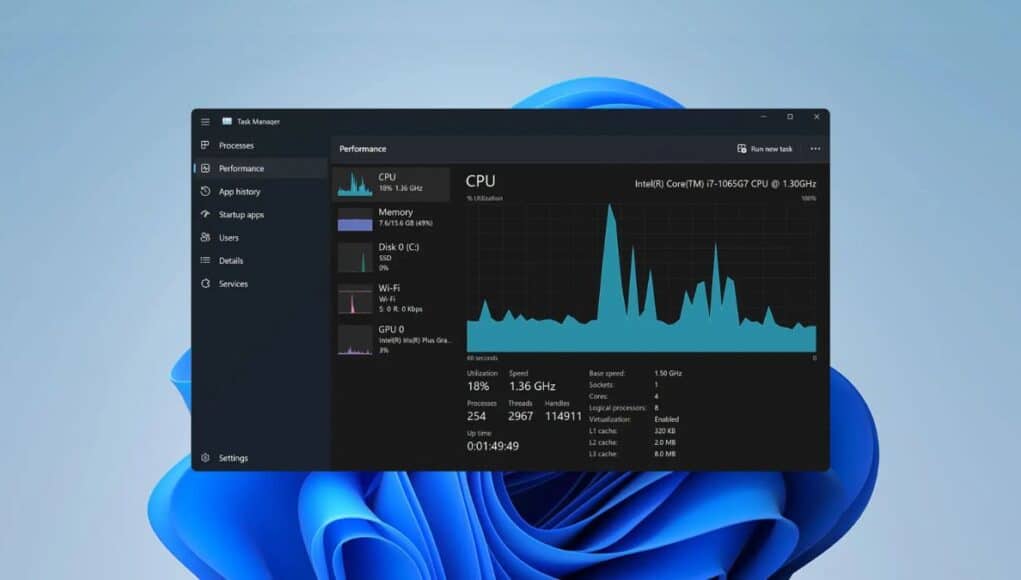Viewport: 1021px width, 580px height.
Task: Select the Memory usage thumbnail
Action: [x=355, y=219]
